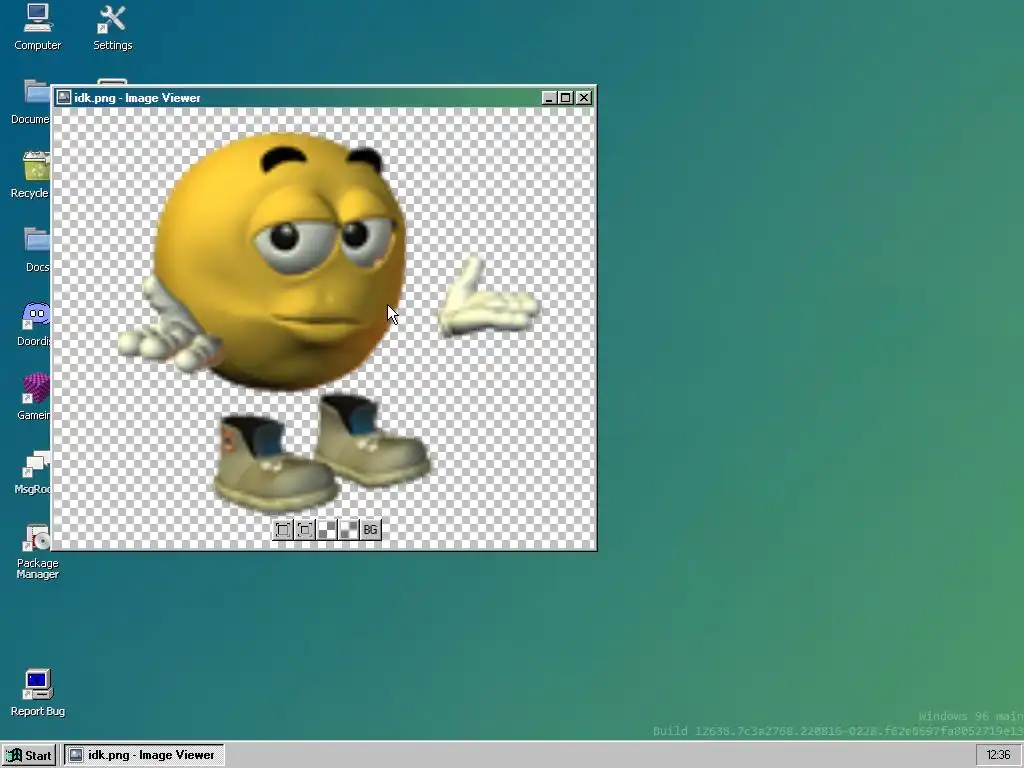1024x768 pixels.
Task: Click the 12:36 taskbar clock
Action: (998, 756)
